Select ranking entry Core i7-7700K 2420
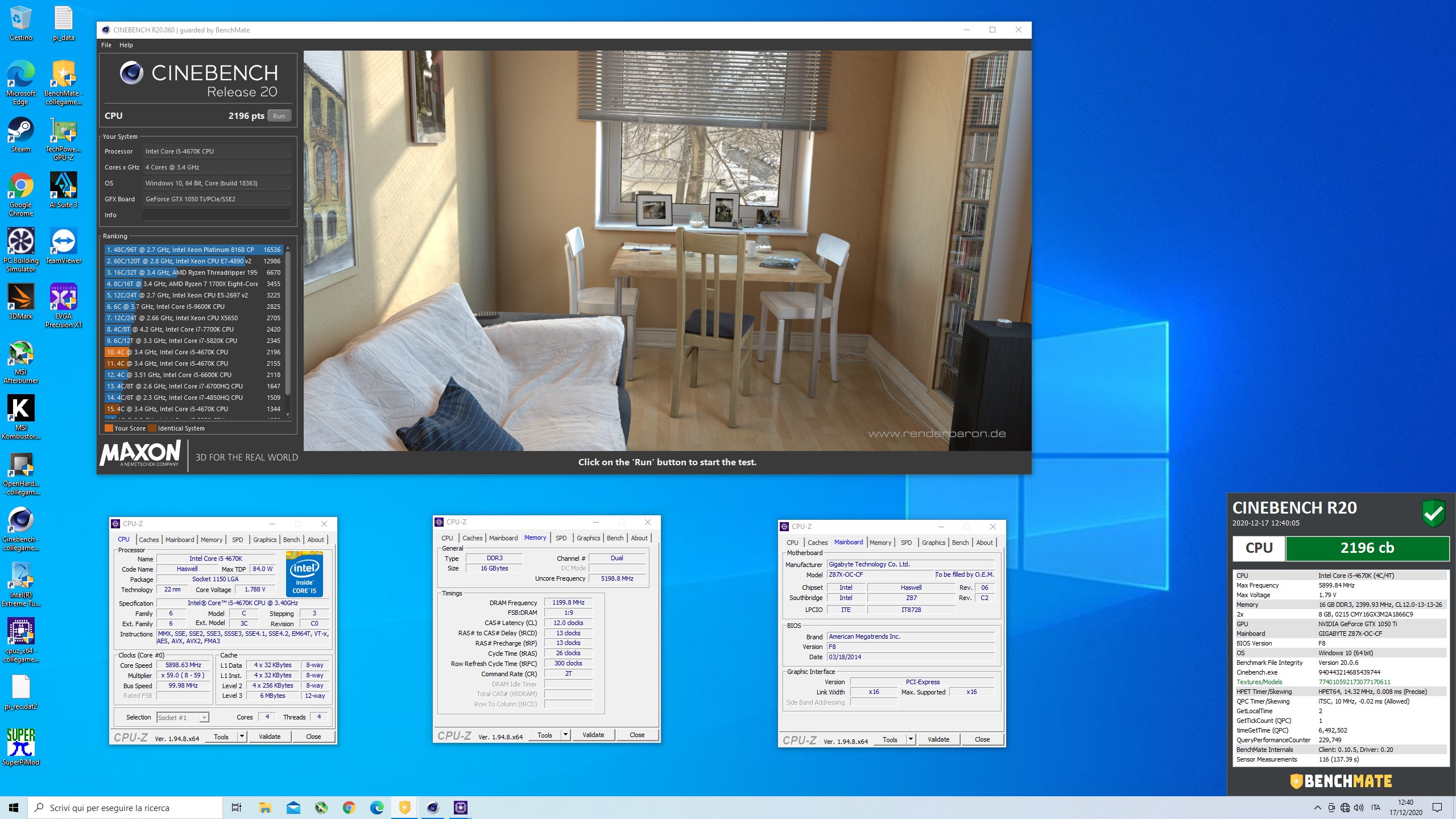 193,329
